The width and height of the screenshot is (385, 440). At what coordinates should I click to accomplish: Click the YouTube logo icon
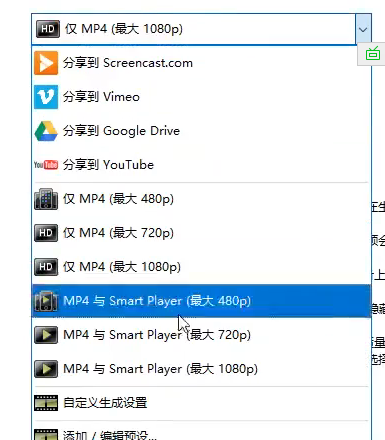pyautogui.click(x=46, y=165)
